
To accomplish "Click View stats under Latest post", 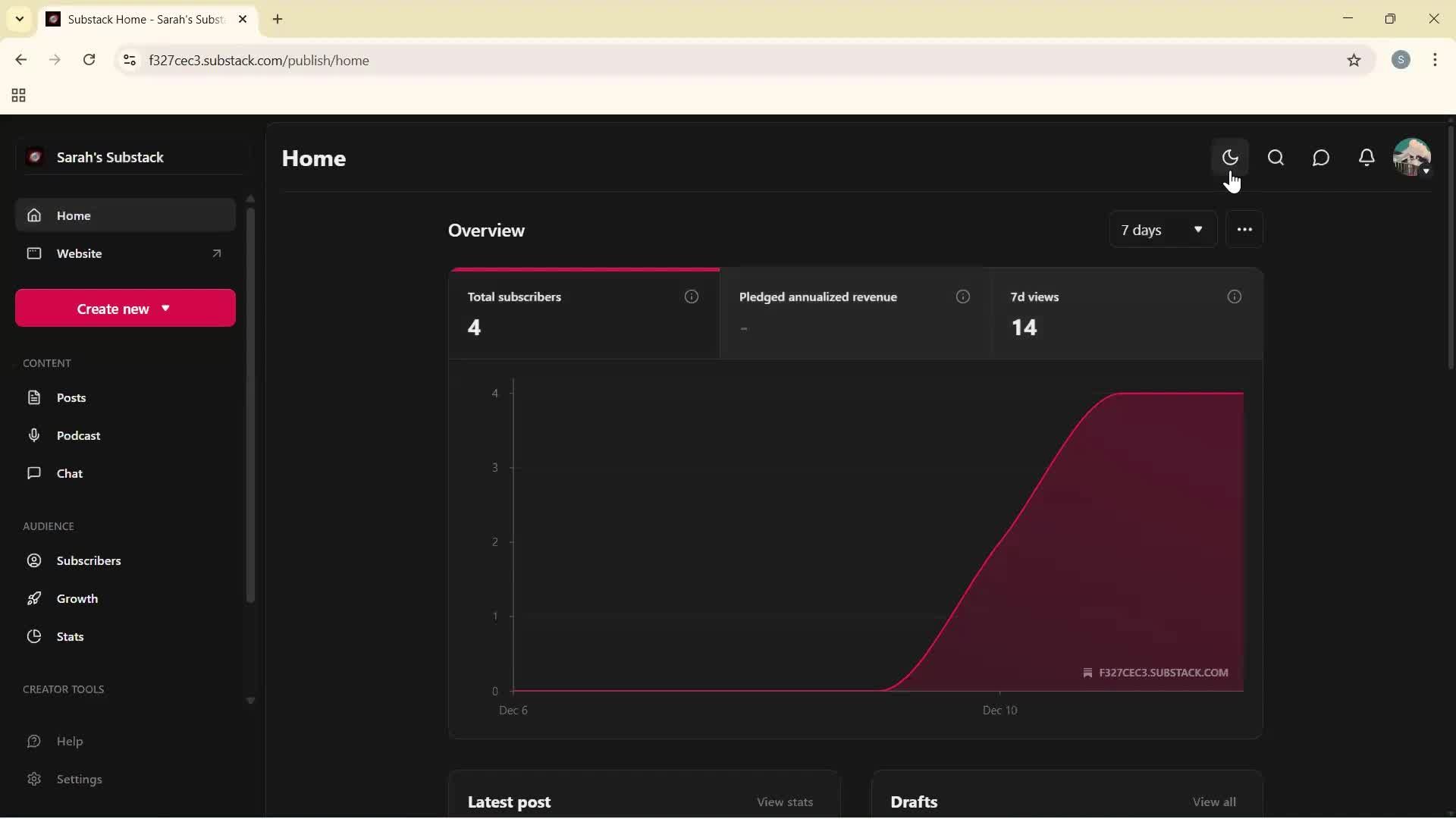I will pyautogui.click(x=785, y=802).
